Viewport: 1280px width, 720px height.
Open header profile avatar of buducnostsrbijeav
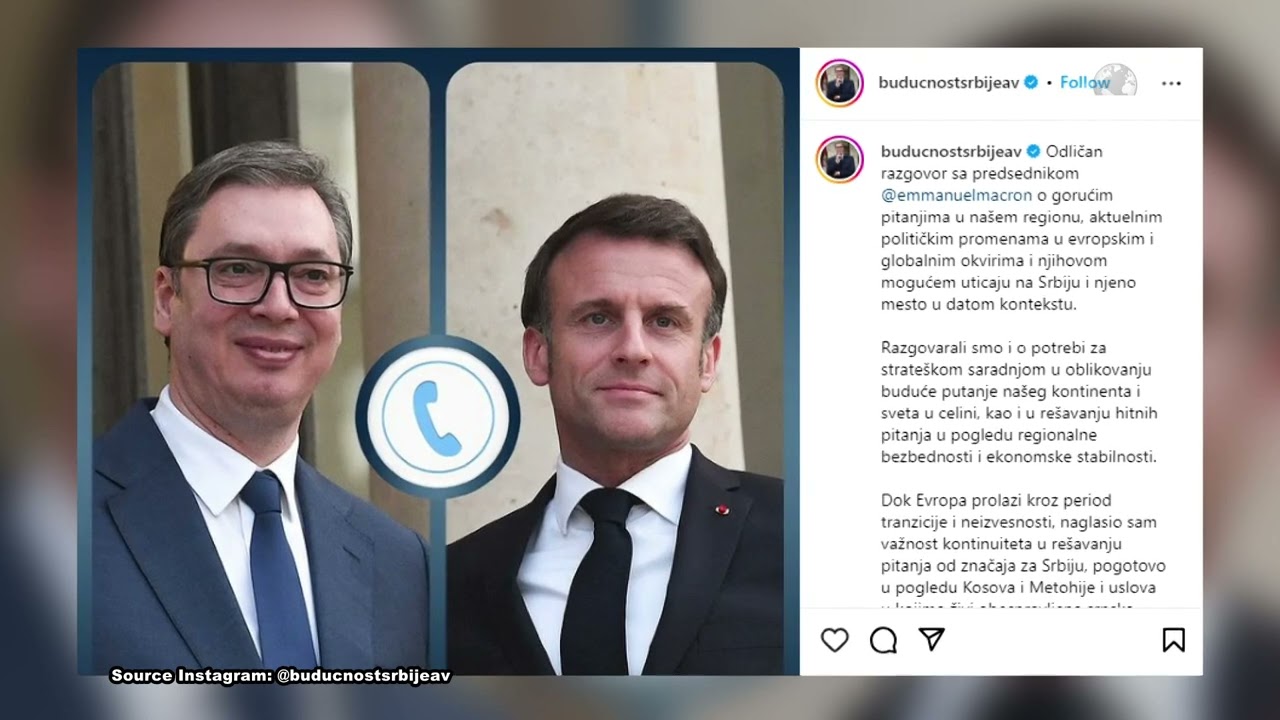(x=839, y=83)
